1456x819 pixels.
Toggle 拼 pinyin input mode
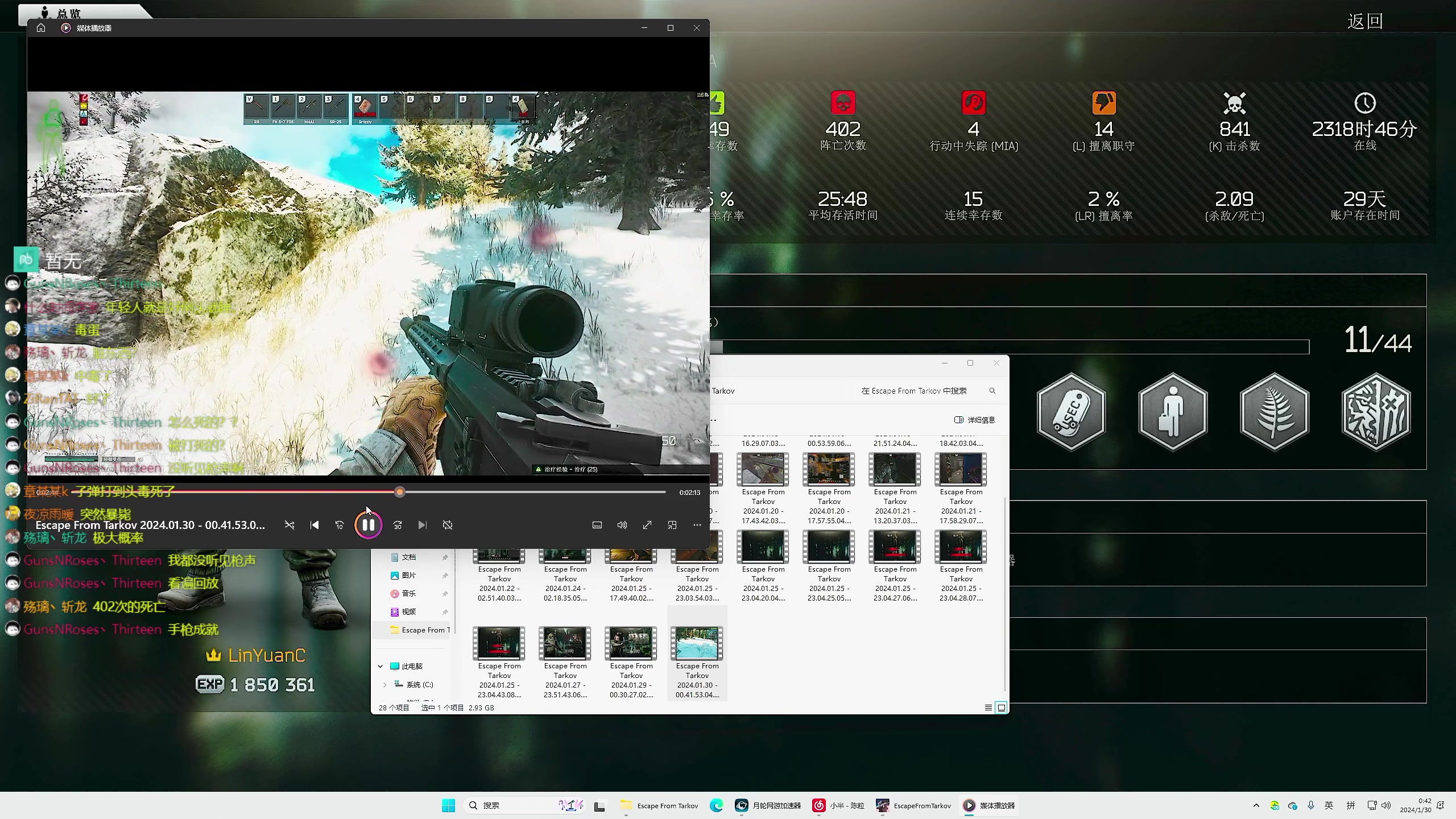click(x=1351, y=805)
